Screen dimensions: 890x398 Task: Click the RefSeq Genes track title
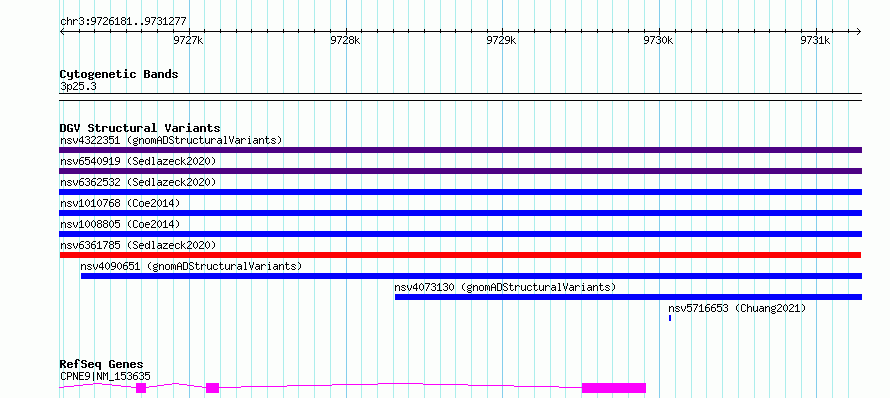click(102, 365)
